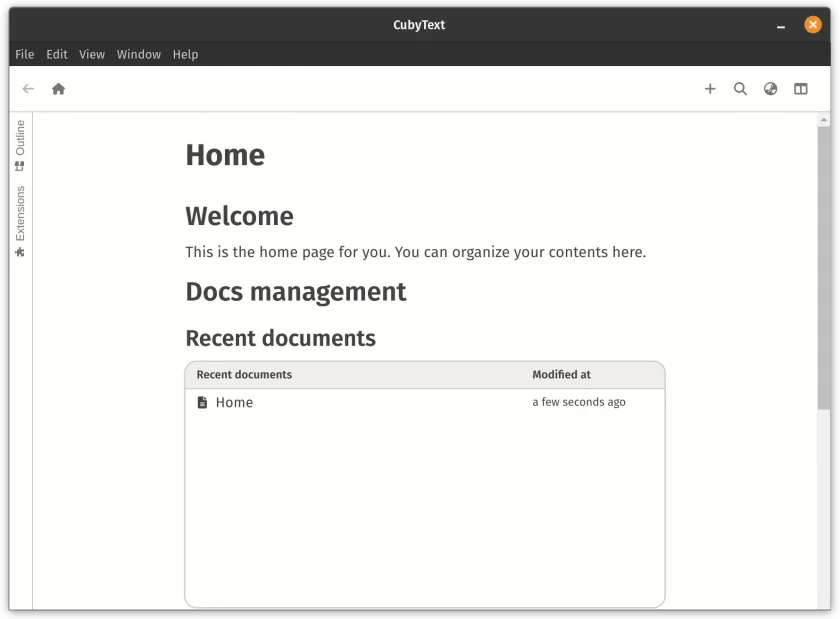Viewport: 840px width, 619px height.
Task: Open the Help menu
Action: click(x=185, y=54)
